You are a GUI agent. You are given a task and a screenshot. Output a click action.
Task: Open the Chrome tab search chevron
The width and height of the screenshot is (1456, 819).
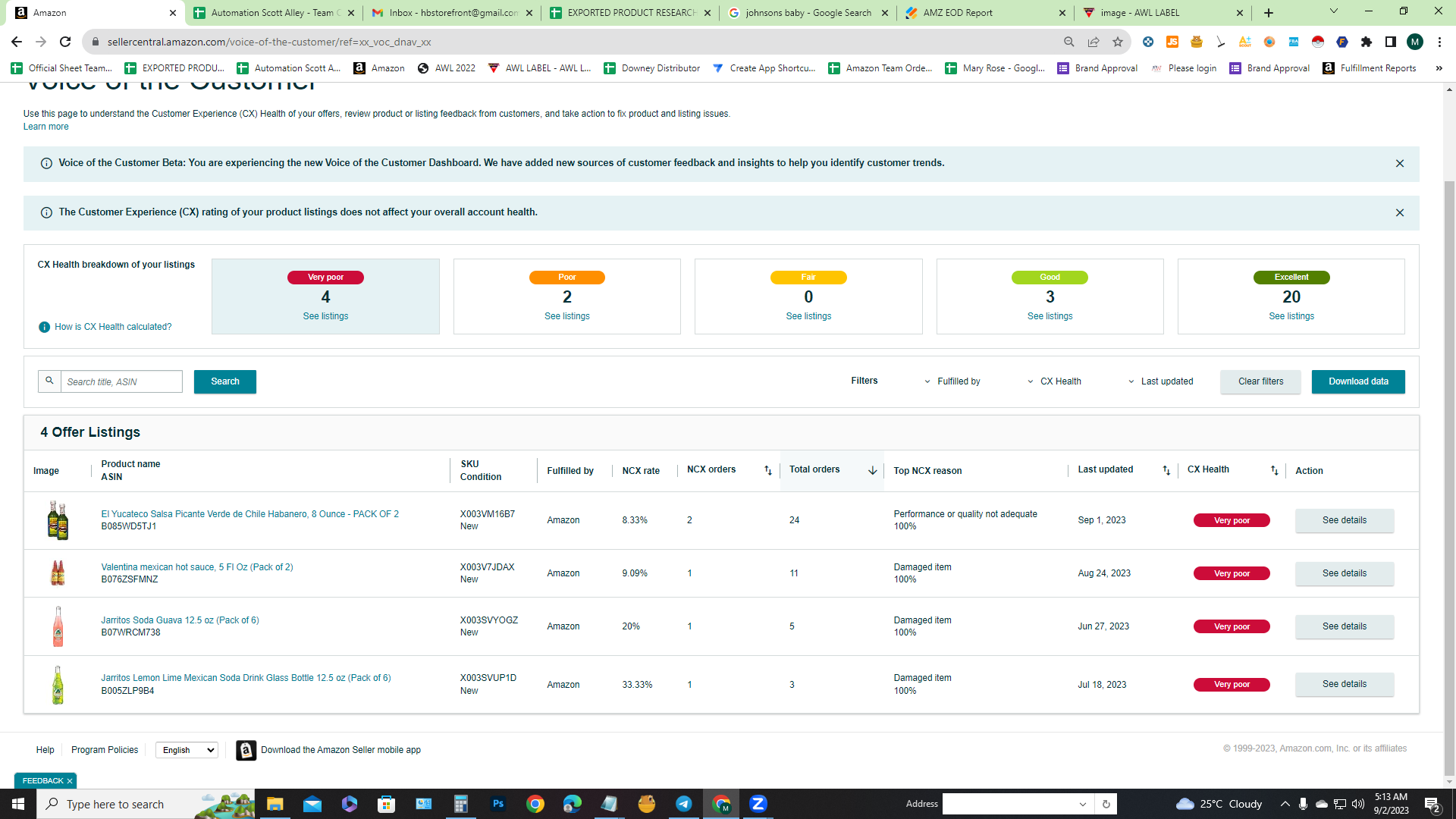pyautogui.click(x=1334, y=11)
